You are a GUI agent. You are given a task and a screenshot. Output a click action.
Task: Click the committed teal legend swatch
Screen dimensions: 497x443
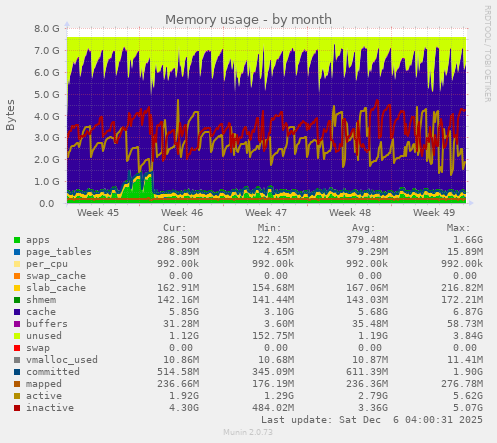pos(17,372)
